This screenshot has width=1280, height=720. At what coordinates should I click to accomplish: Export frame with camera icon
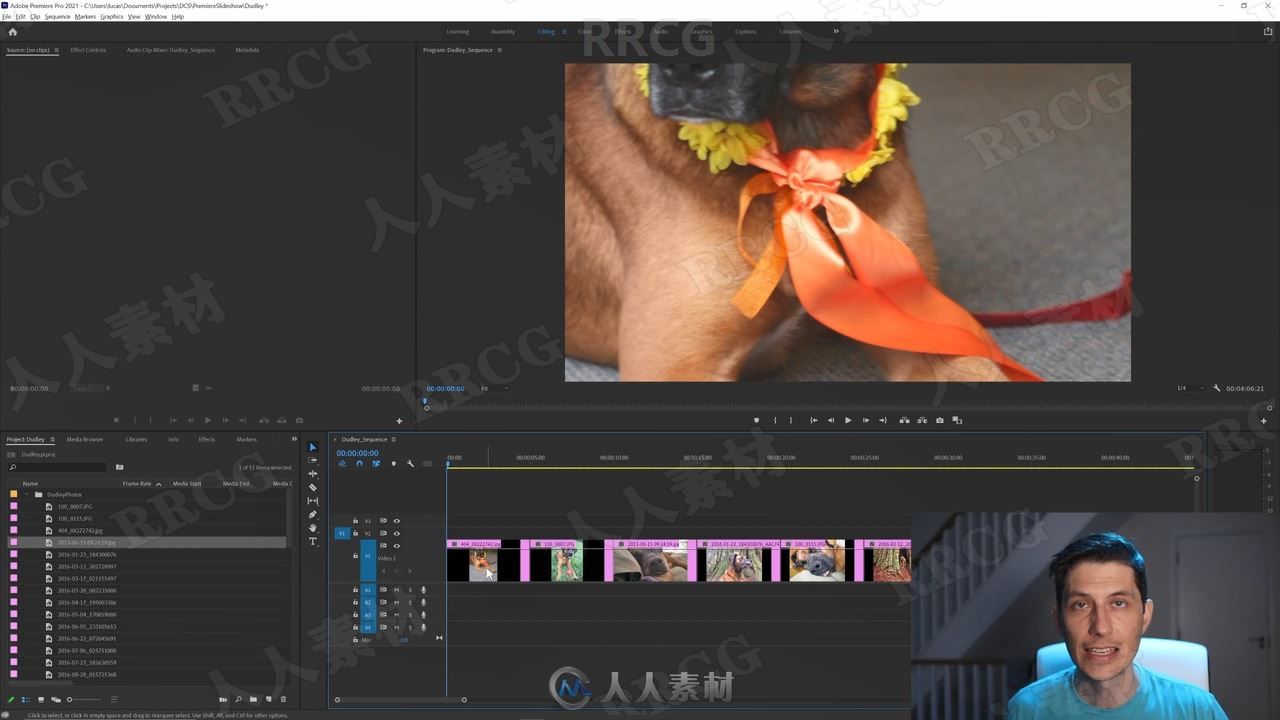939,420
